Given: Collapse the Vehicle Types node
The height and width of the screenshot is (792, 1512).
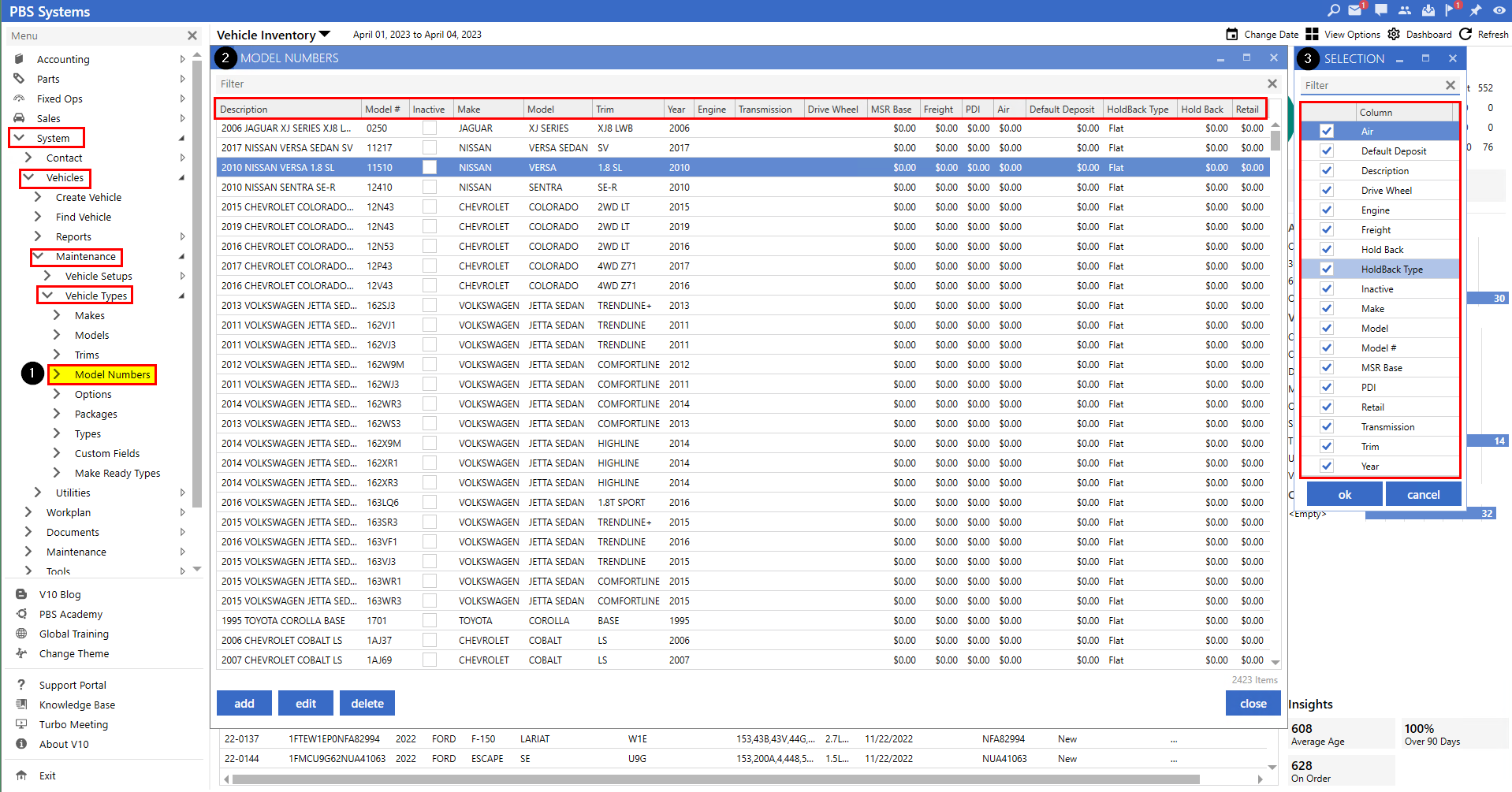Looking at the screenshot, I should click(x=48, y=296).
